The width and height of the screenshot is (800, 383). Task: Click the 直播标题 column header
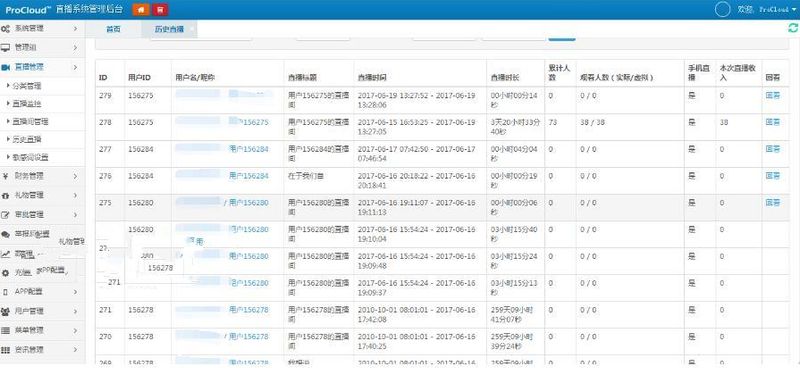click(302, 78)
